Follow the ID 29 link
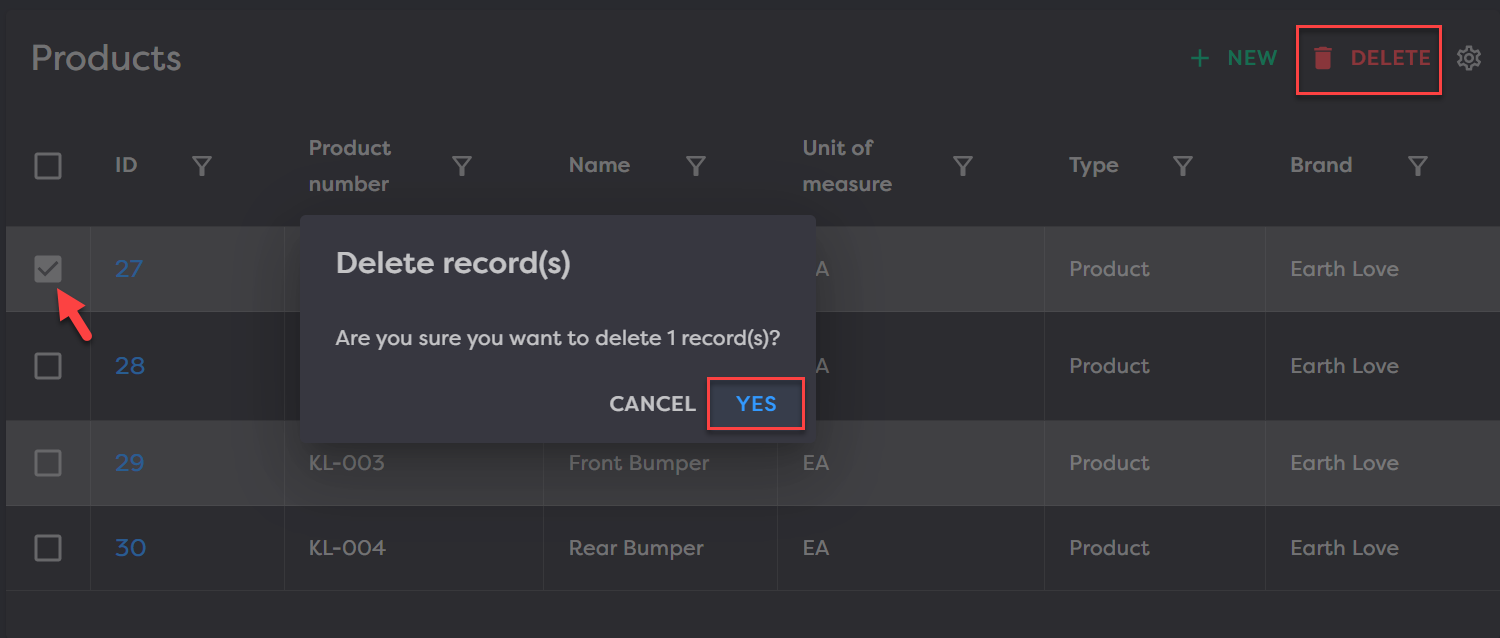This screenshot has height=638, width=1500. tap(130, 463)
